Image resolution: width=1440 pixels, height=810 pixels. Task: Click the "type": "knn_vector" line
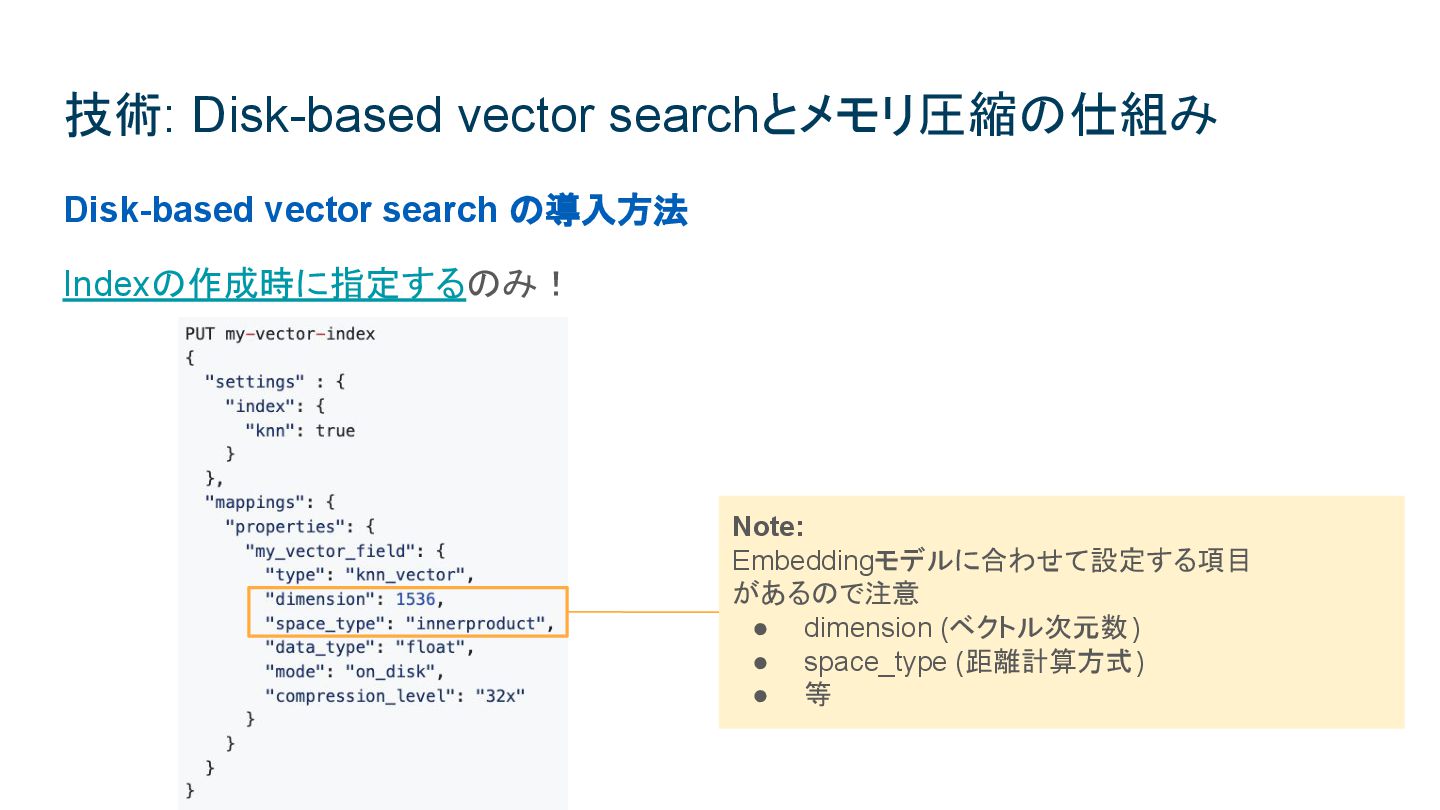tap(368, 575)
